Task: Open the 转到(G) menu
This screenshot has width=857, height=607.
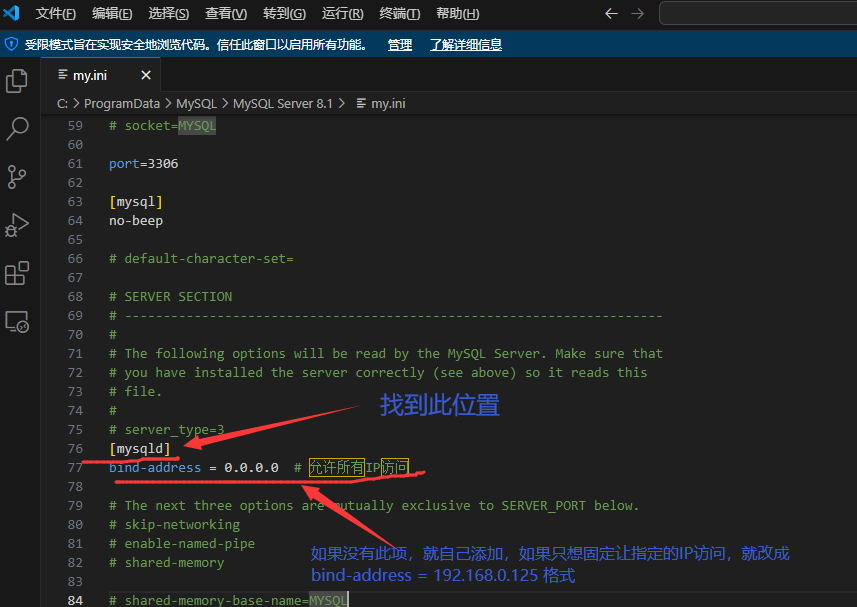Action: point(284,14)
